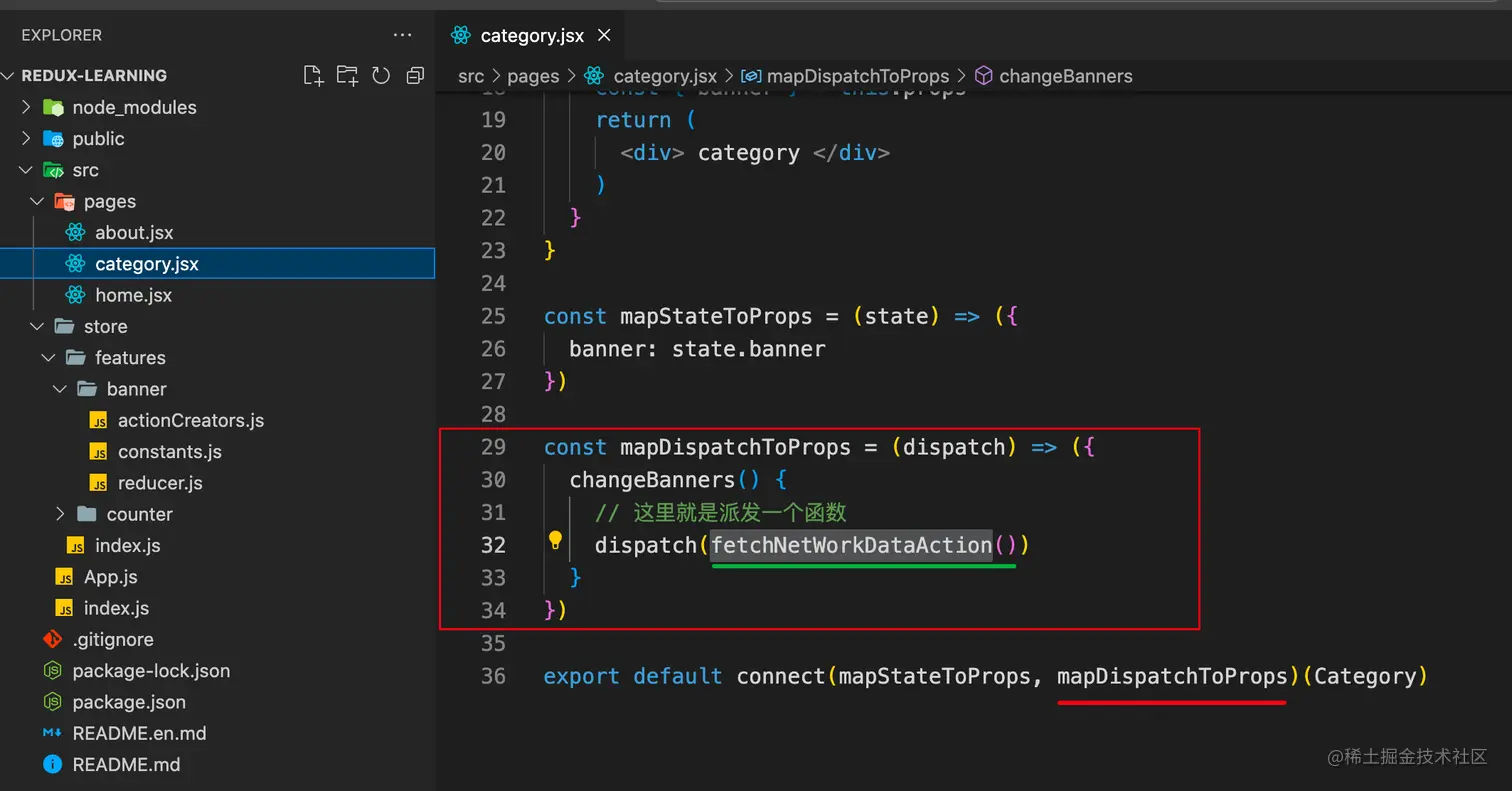
Task: Click the lightbulb quick-fix icon on line 32
Action: (x=556, y=541)
